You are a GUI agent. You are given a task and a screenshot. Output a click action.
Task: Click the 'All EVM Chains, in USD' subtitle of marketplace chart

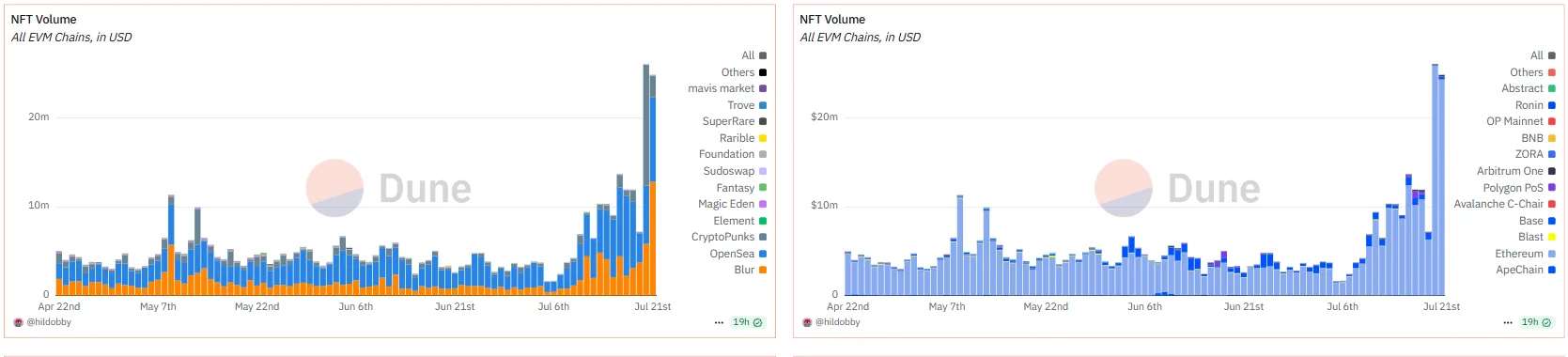(x=71, y=38)
